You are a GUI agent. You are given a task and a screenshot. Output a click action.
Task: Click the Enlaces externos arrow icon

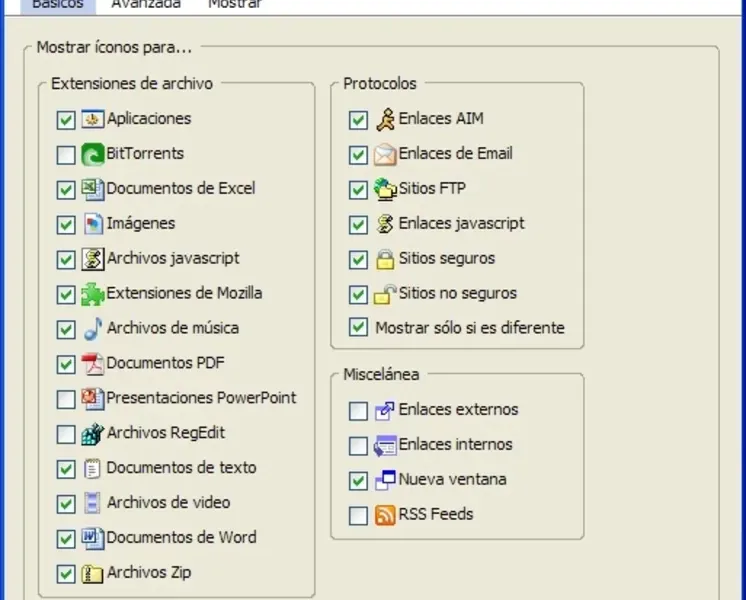point(385,411)
